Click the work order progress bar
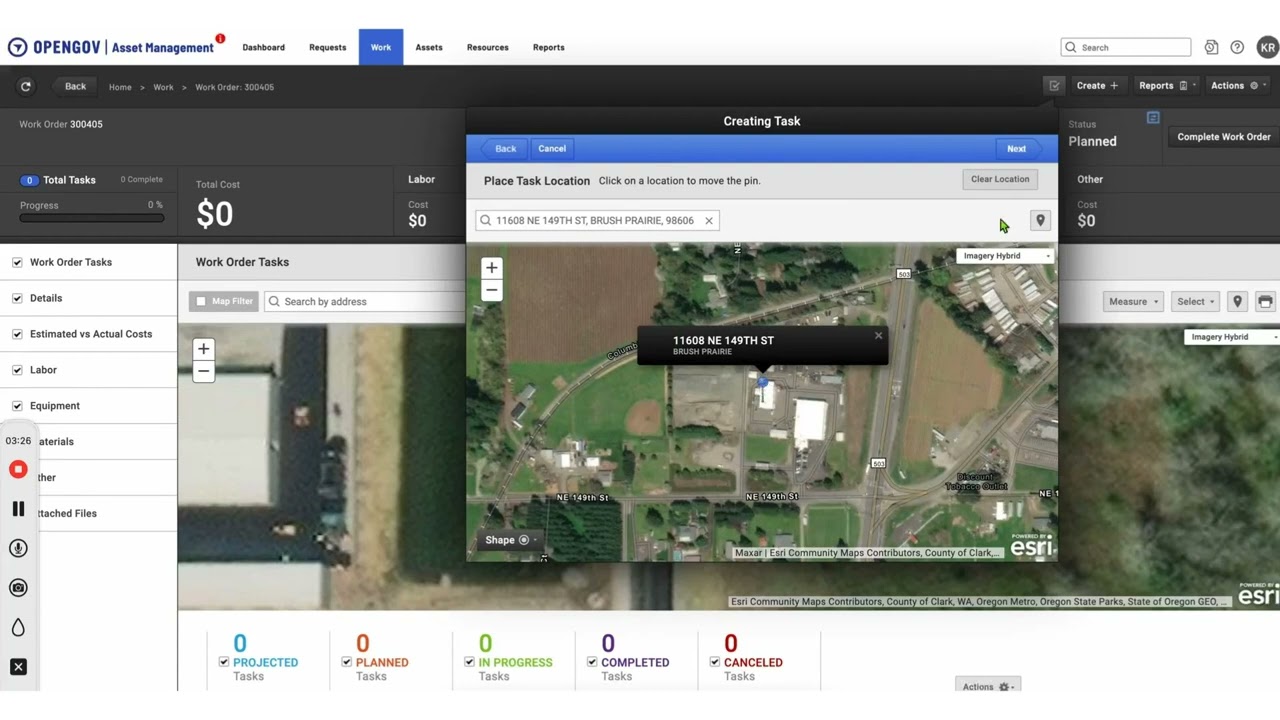Viewport: 1280px width, 720px height. pyautogui.click(x=92, y=216)
